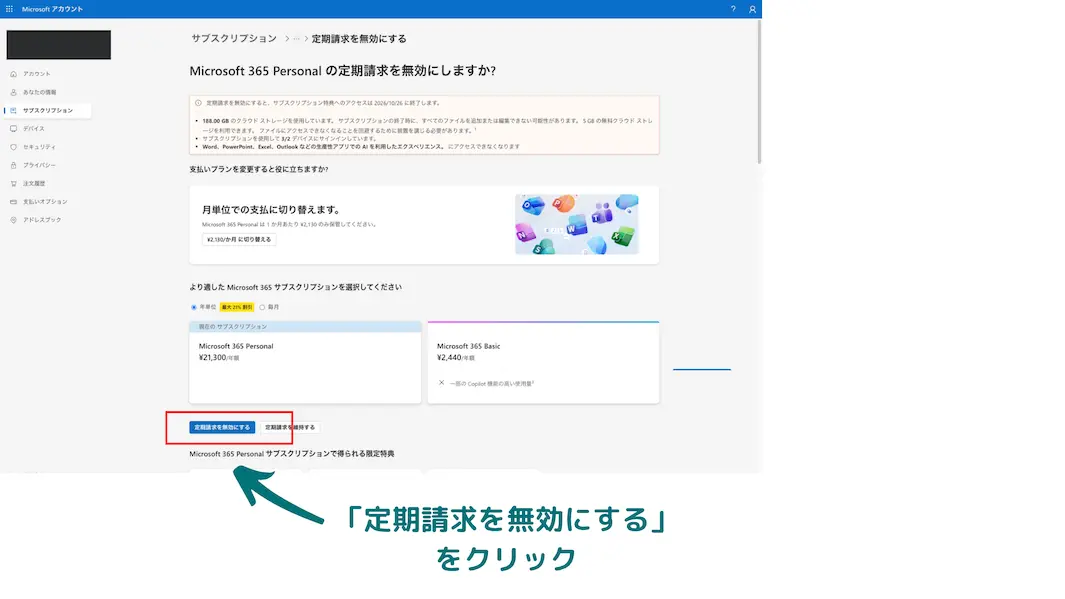Open アドレスブック sidebar item
Screen dimensions: 1065x599
click(42, 220)
